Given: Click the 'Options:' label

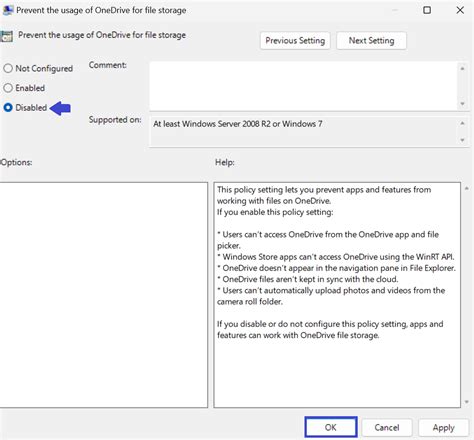Looking at the screenshot, I should [x=16, y=162].
